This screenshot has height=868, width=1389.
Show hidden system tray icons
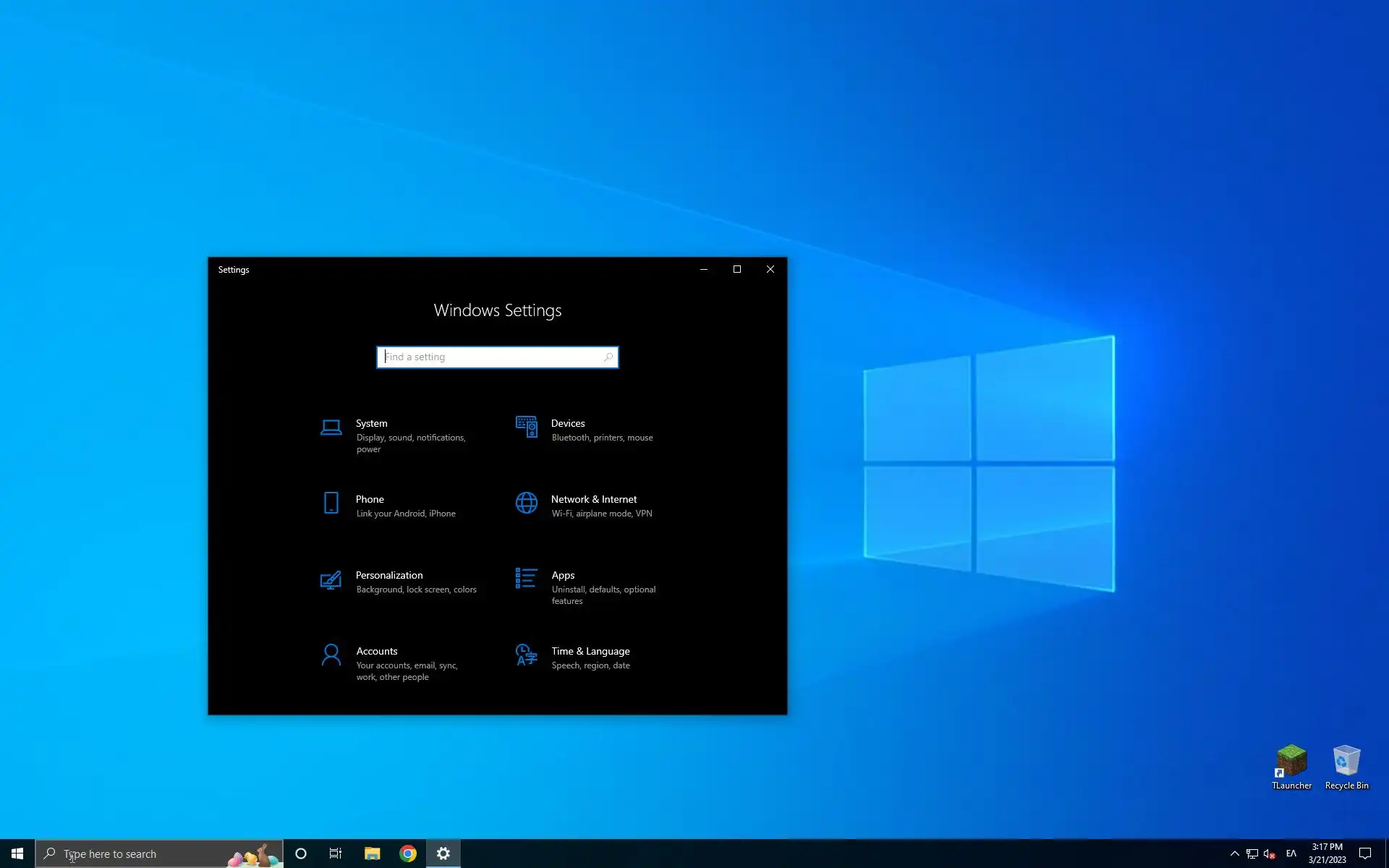coord(1234,854)
